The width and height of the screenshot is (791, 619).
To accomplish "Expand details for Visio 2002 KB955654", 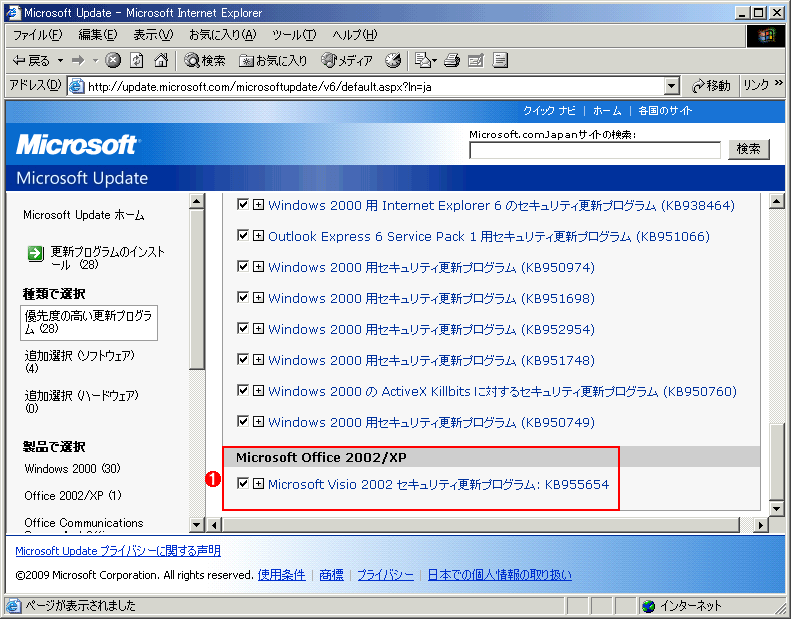I will (258, 484).
